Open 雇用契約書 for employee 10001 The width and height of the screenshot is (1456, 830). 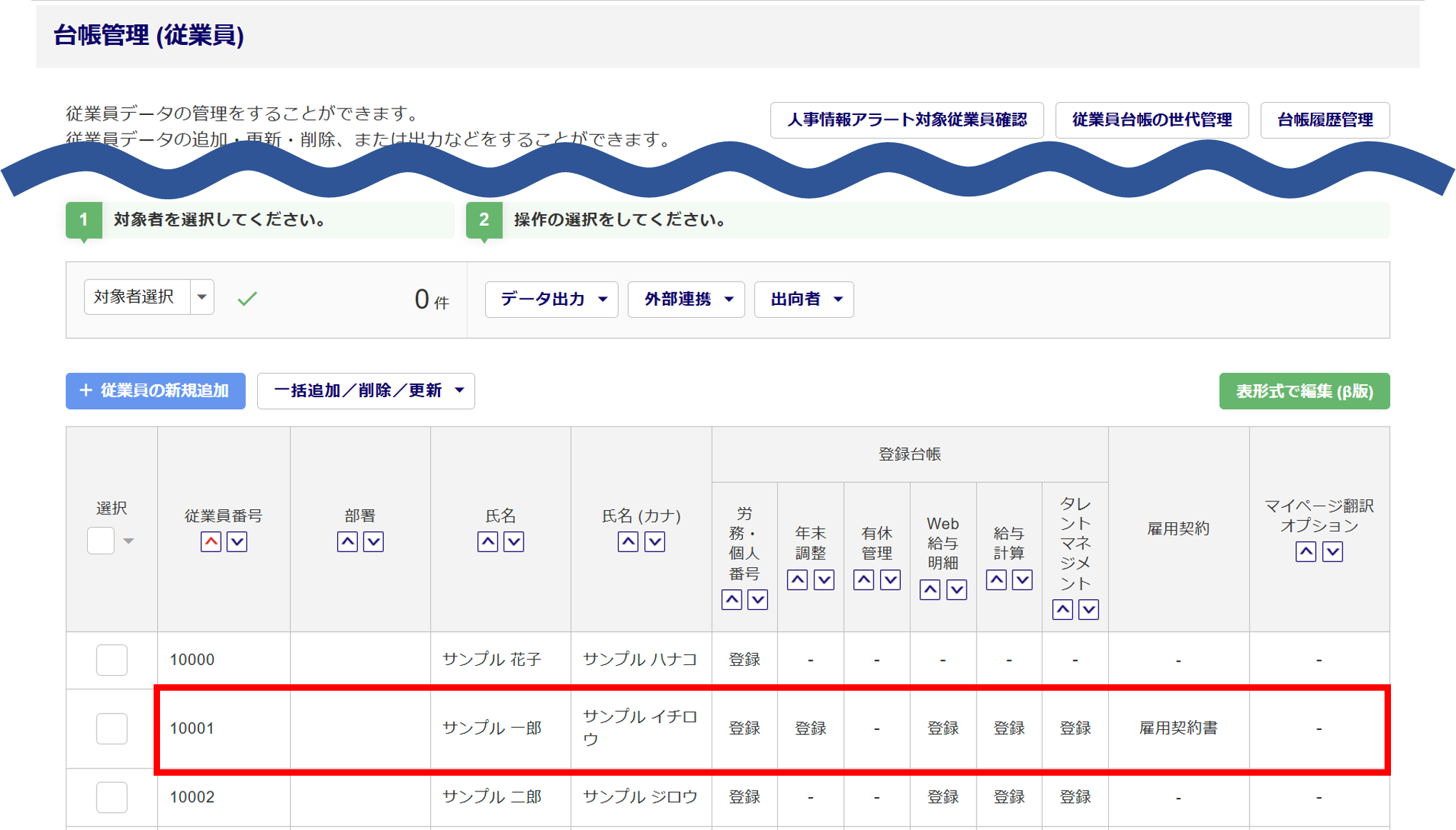click(x=1178, y=729)
